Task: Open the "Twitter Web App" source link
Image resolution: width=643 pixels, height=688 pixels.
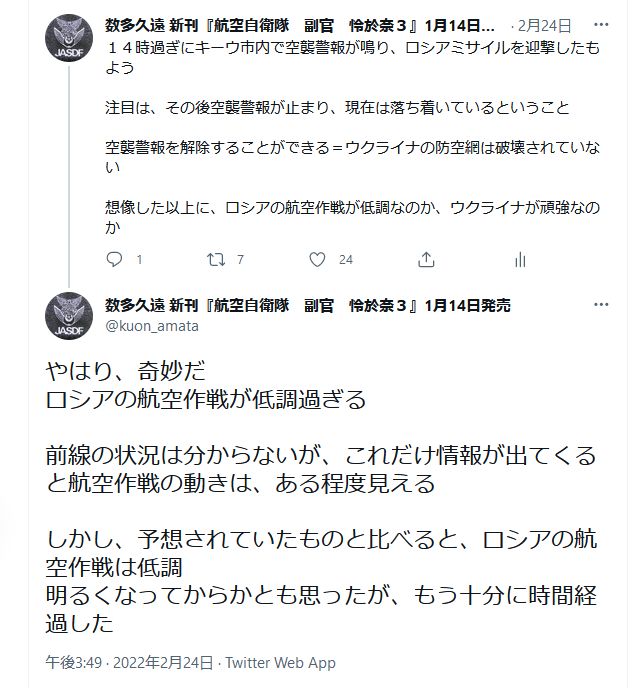Action: (281, 662)
